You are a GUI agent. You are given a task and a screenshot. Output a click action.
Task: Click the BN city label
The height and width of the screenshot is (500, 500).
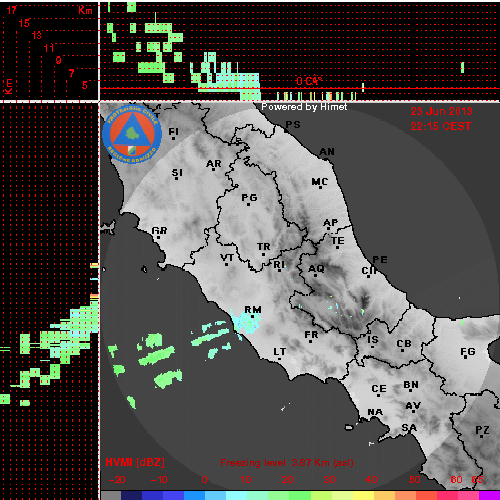pos(411,385)
